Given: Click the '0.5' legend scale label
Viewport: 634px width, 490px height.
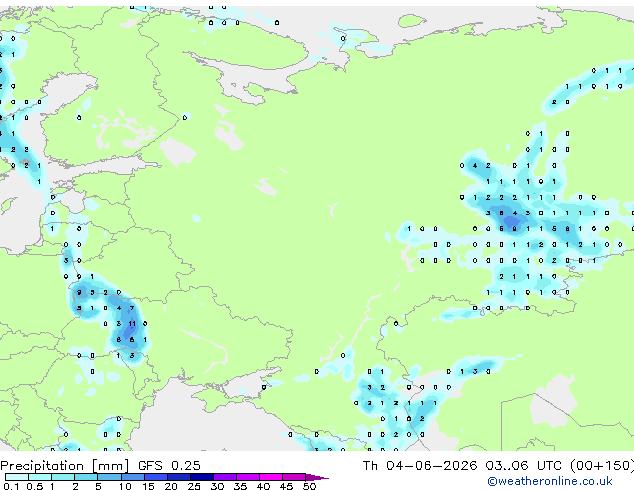Looking at the screenshot, I should pyautogui.click(x=35, y=486).
